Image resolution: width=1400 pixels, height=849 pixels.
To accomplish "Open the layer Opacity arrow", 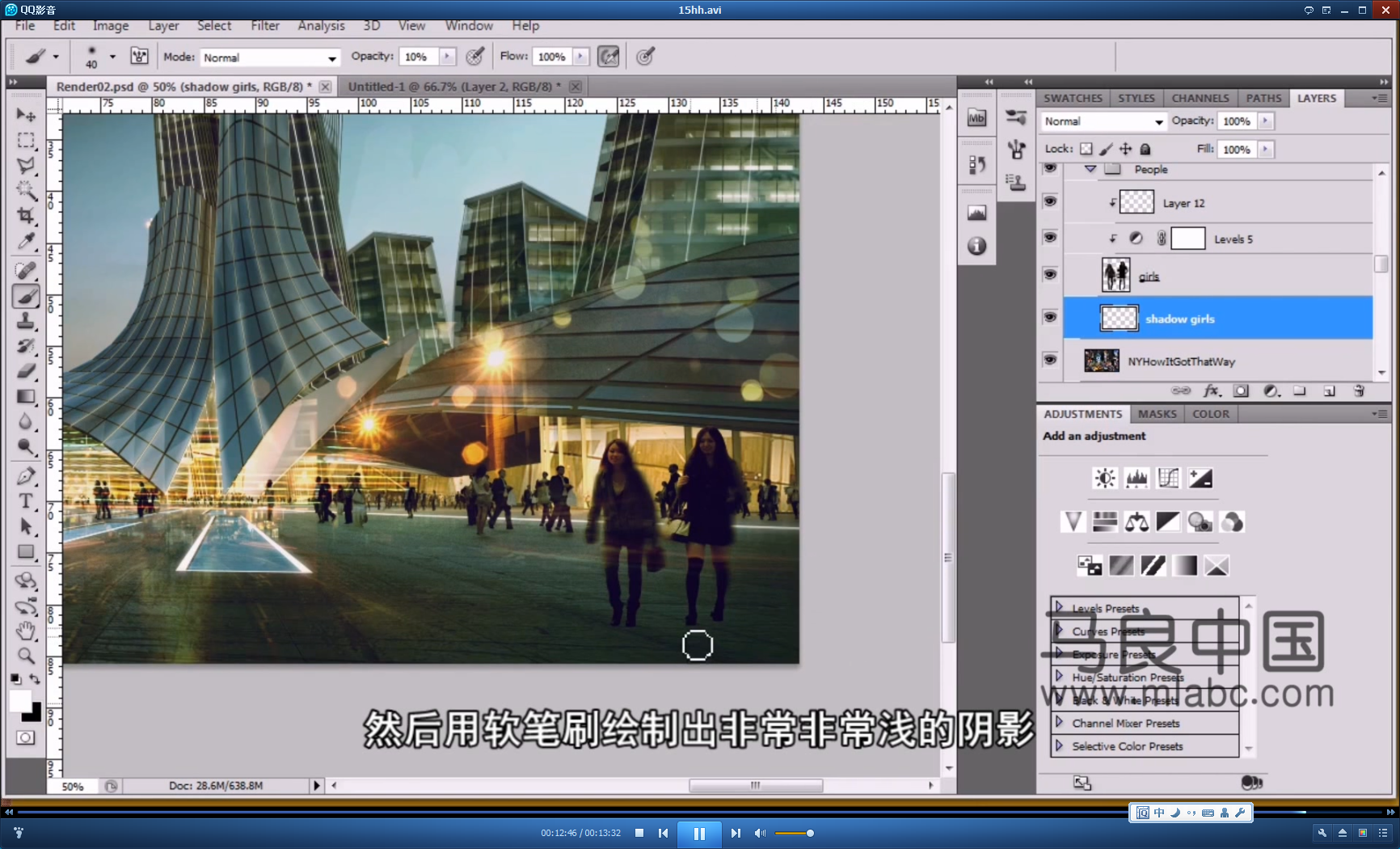I will 1266,121.
